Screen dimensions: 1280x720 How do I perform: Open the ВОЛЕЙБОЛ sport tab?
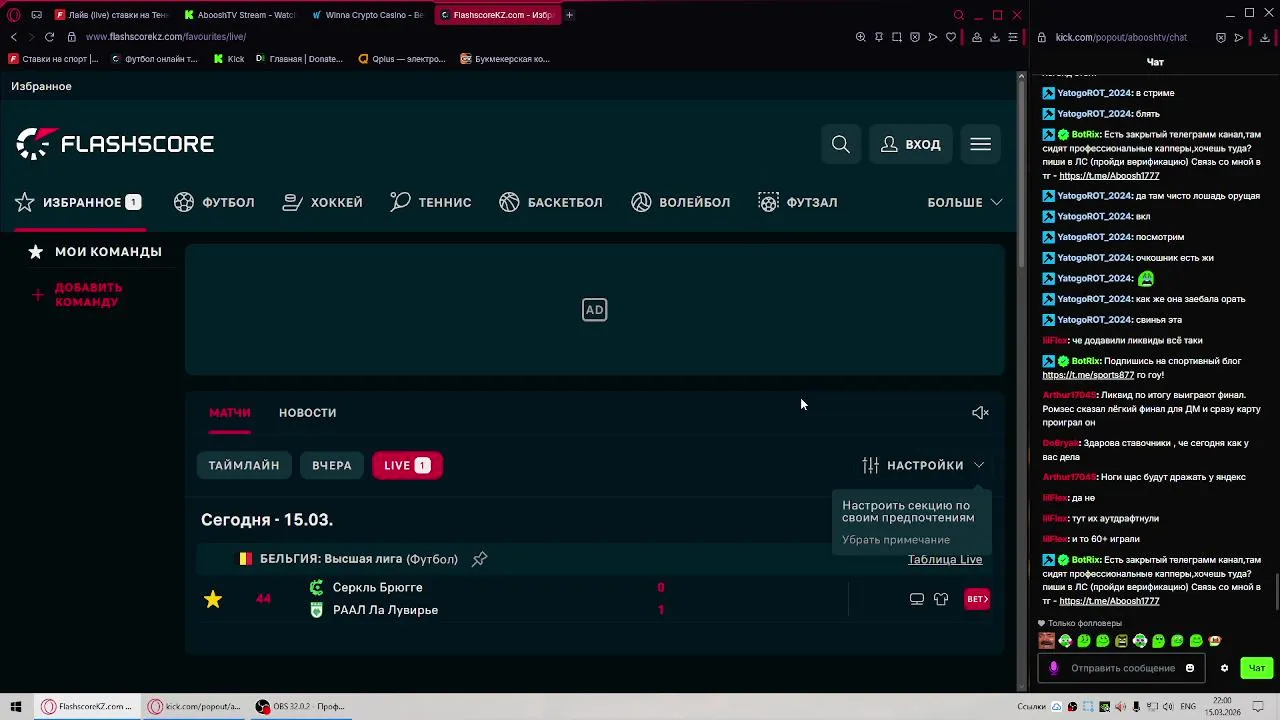click(x=681, y=202)
